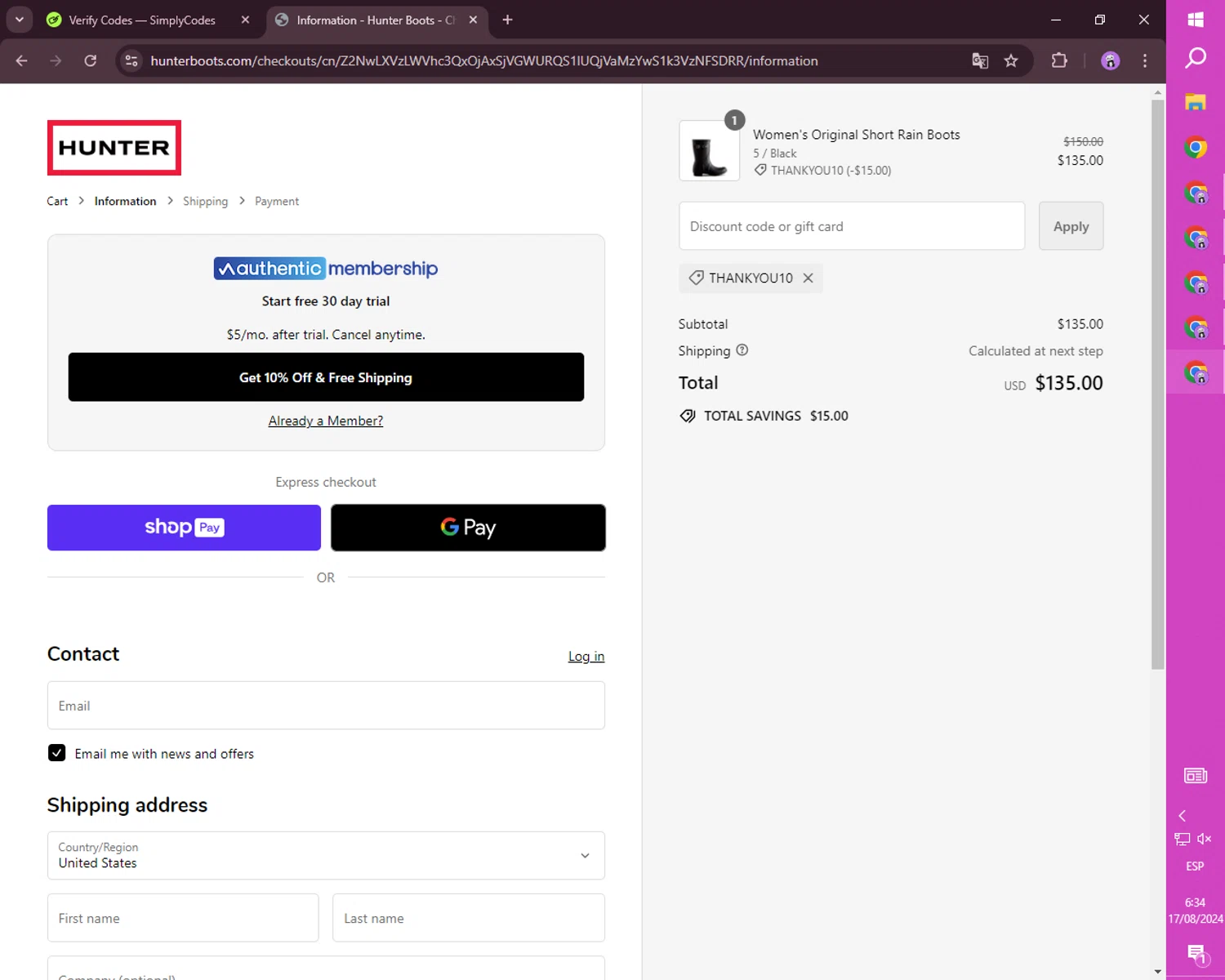Pay with Shop Pay express checkout
Image resolution: width=1225 pixels, height=980 pixels.
tap(184, 528)
